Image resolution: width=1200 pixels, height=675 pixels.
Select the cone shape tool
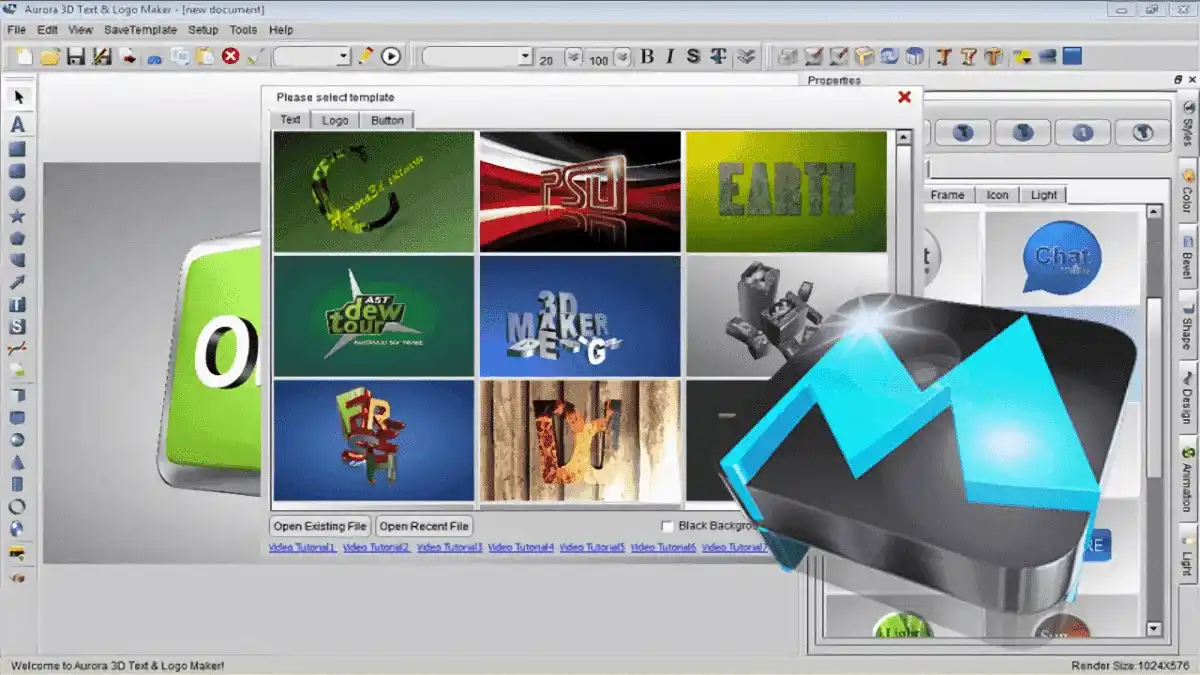coord(18,462)
